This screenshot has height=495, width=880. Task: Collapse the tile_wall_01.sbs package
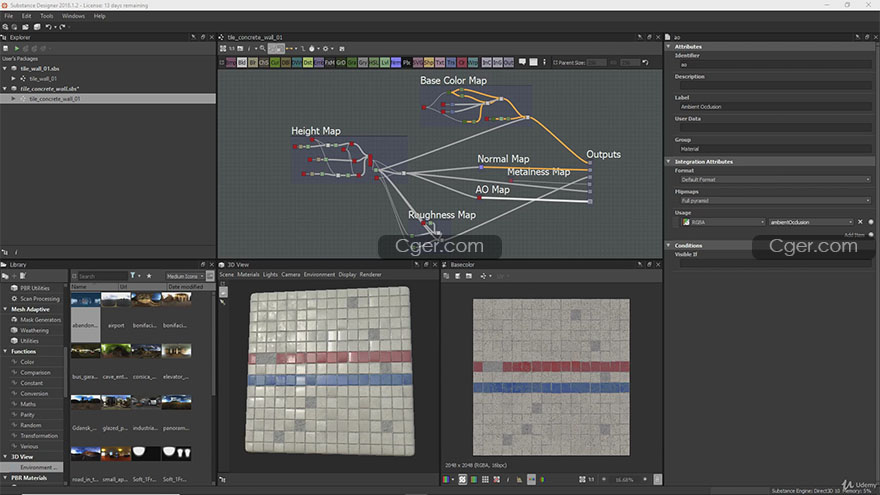[5, 68]
